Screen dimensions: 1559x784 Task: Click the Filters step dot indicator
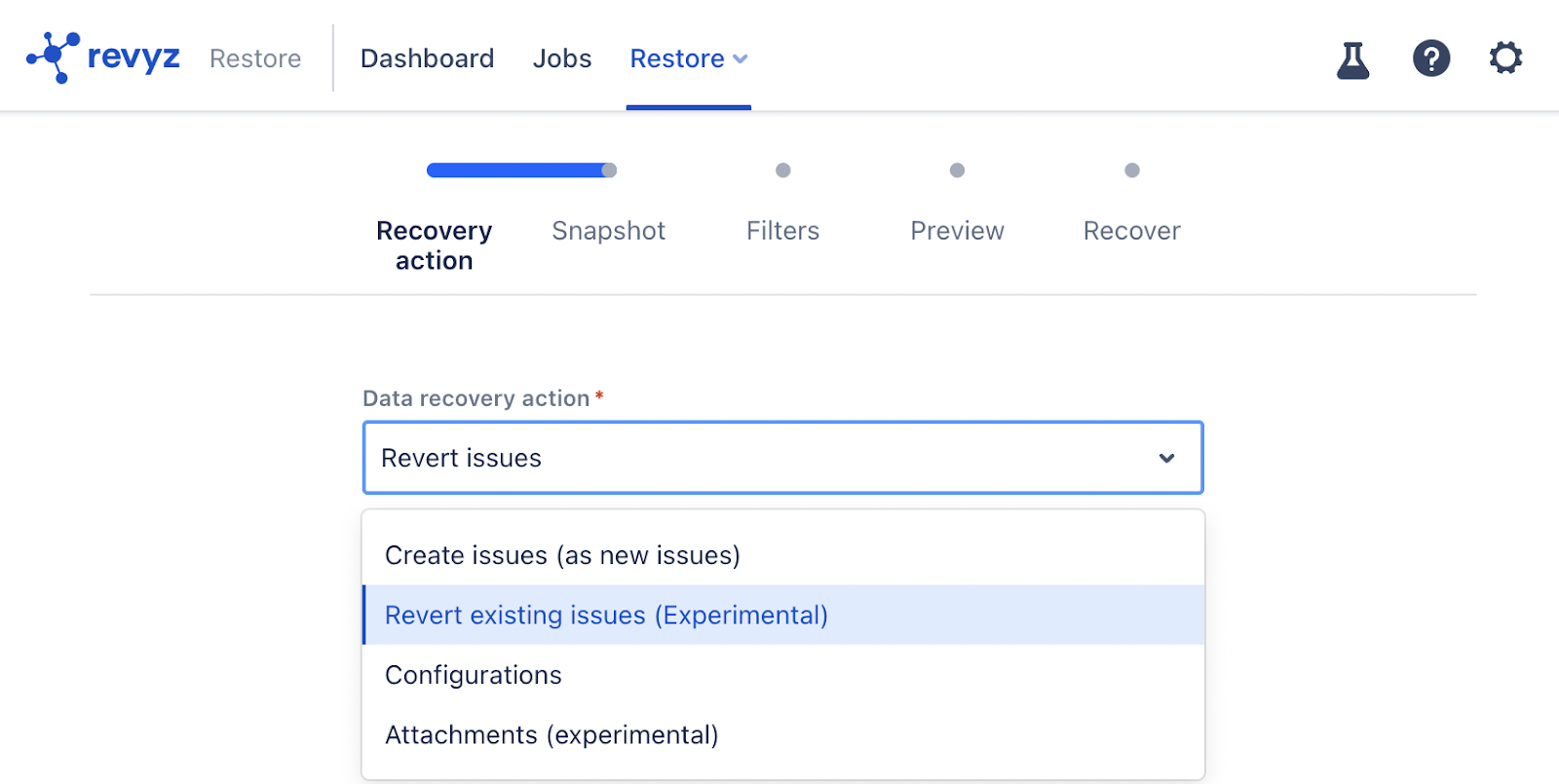pyautogui.click(x=782, y=170)
